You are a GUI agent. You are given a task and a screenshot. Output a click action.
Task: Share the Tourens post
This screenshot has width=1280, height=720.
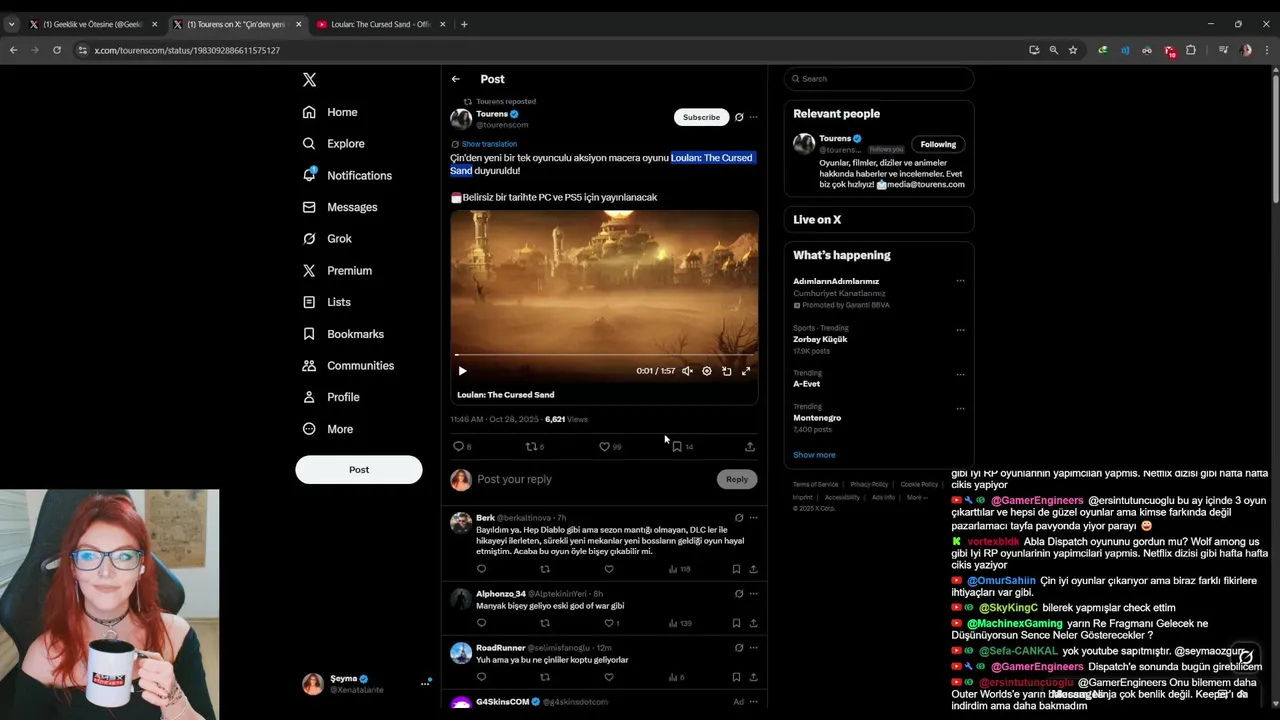(750, 447)
